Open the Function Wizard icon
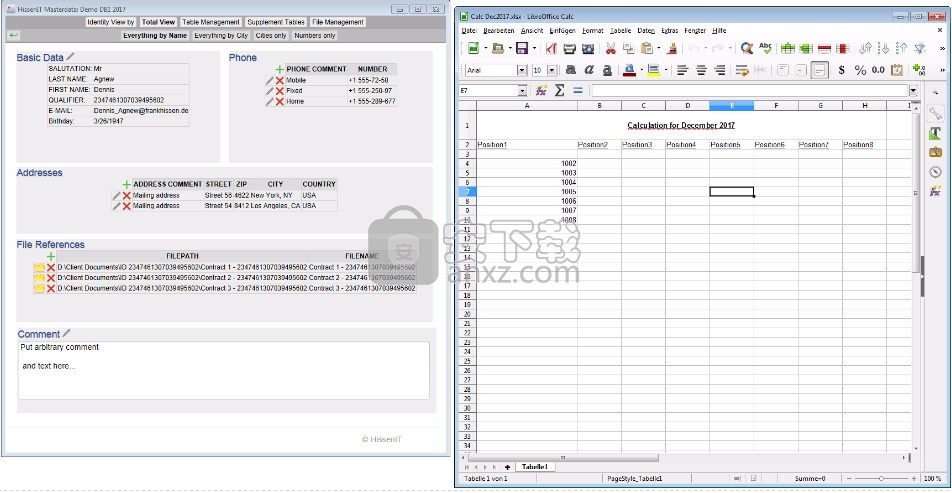This screenshot has height=493, width=952. 542,90
